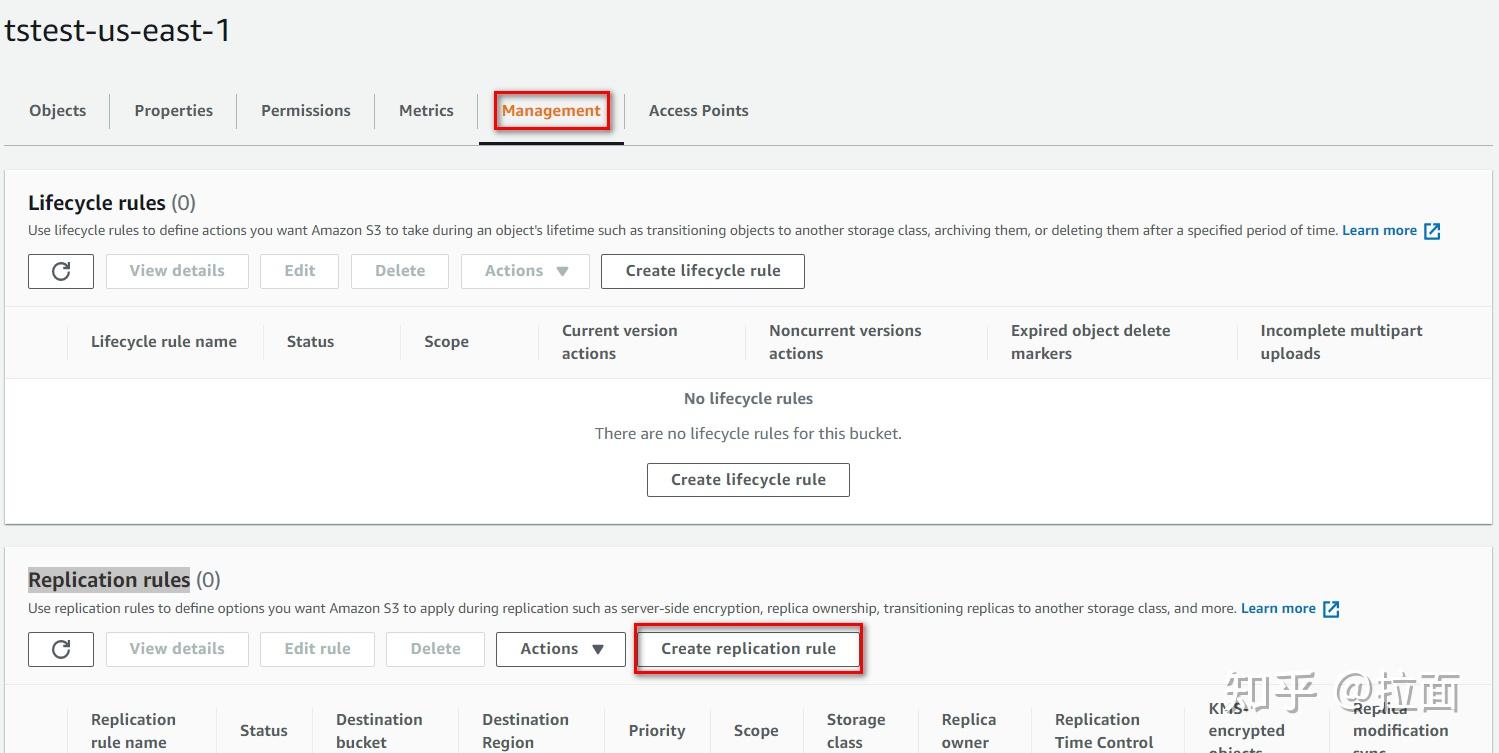Refresh the Replication rules list
Screen dimensions: 1499x753
(x=60, y=648)
